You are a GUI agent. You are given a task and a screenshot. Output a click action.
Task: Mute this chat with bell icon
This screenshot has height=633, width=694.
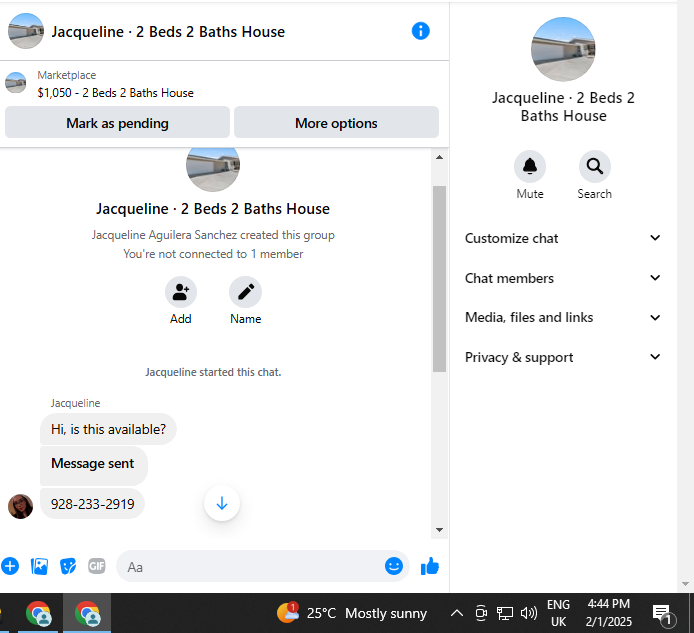coord(529,167)
